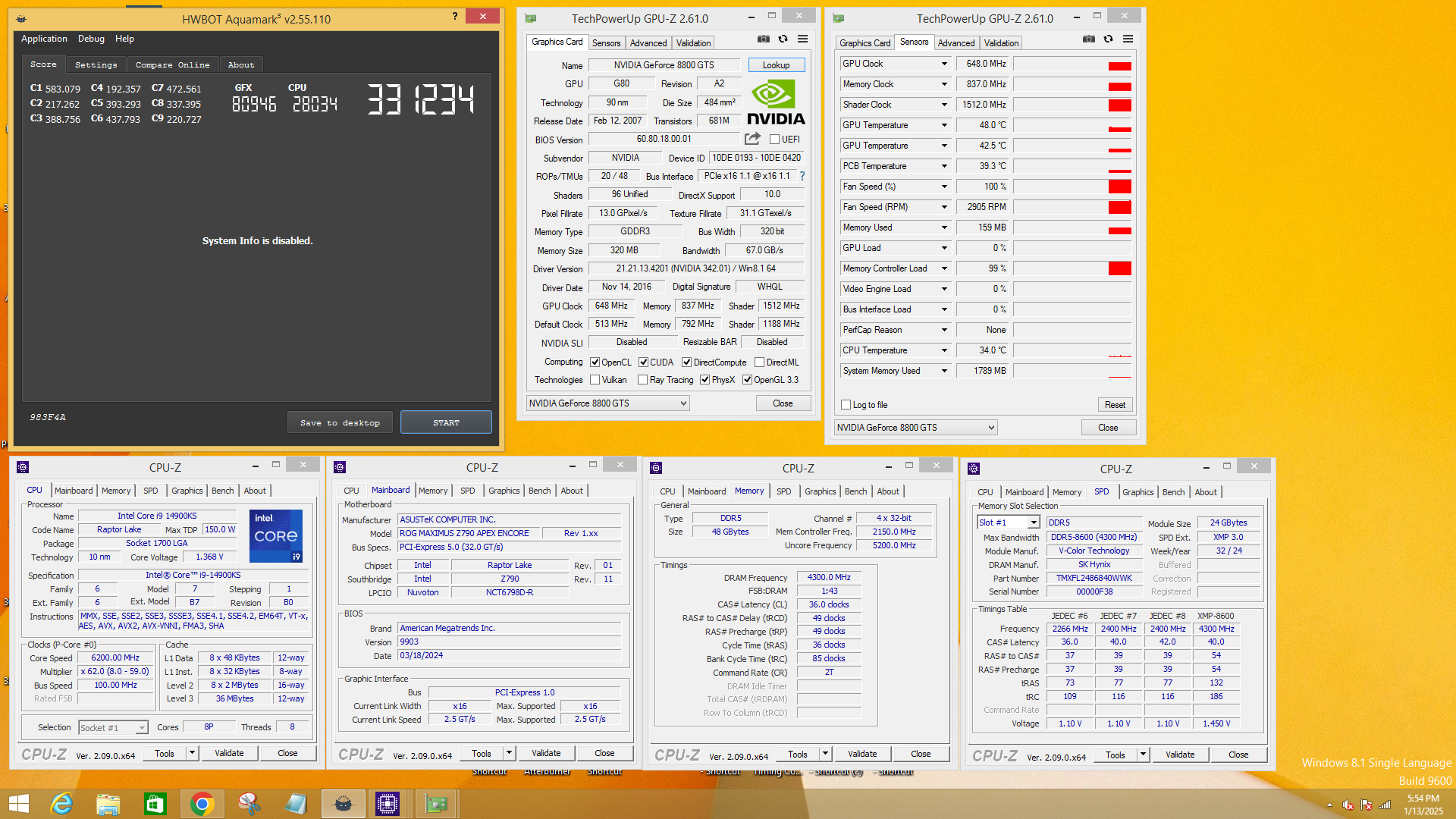Screen dimensions: 1456x819
Task: Toggle the PhysX checkbox
Action: pos(704,380)
